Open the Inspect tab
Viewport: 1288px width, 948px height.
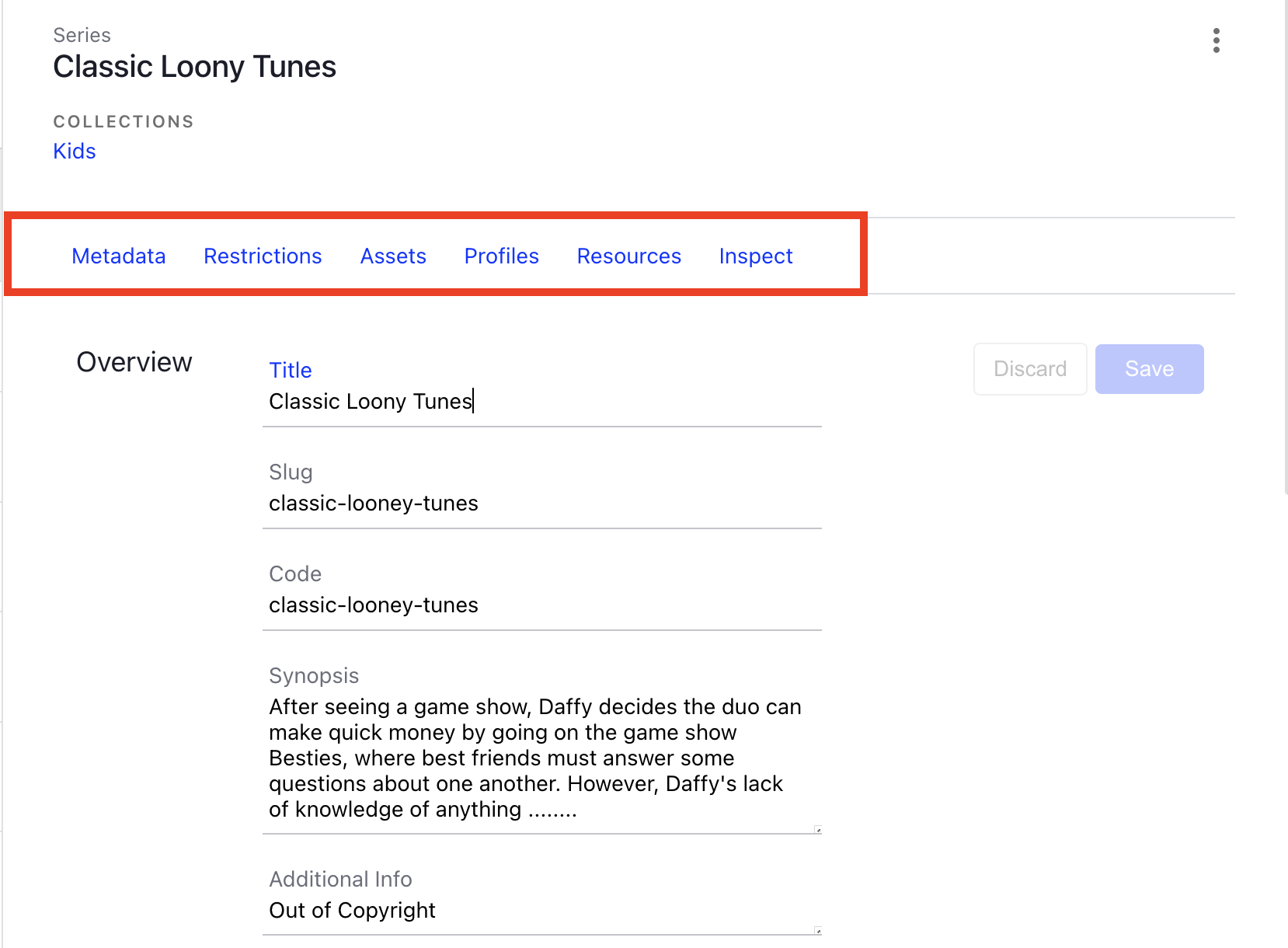(x=756, y=256)
